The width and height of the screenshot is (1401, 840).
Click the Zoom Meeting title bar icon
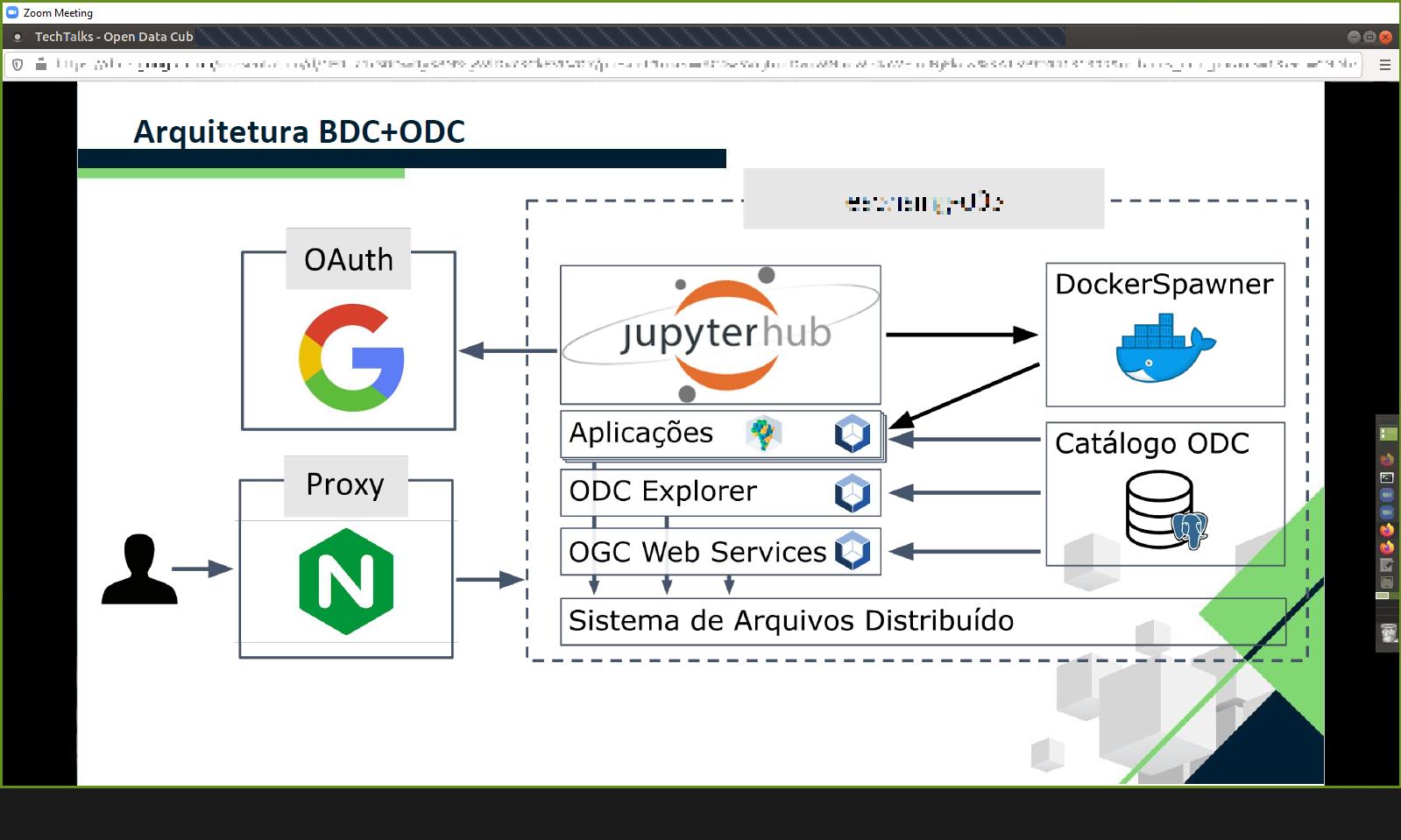pyautogui.click(x=12, y=12)
